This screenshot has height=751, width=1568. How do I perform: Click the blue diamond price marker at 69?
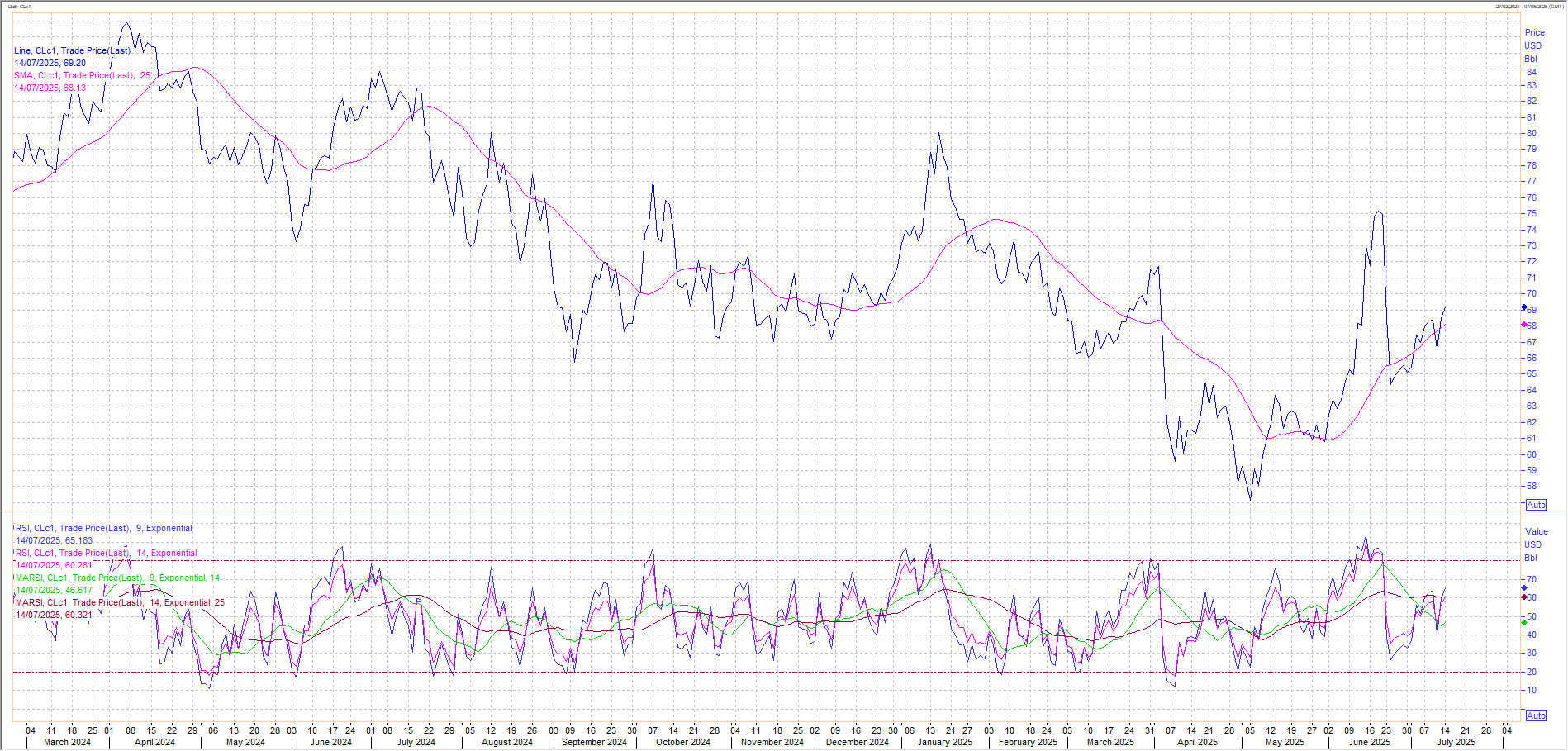[1524, 307]
